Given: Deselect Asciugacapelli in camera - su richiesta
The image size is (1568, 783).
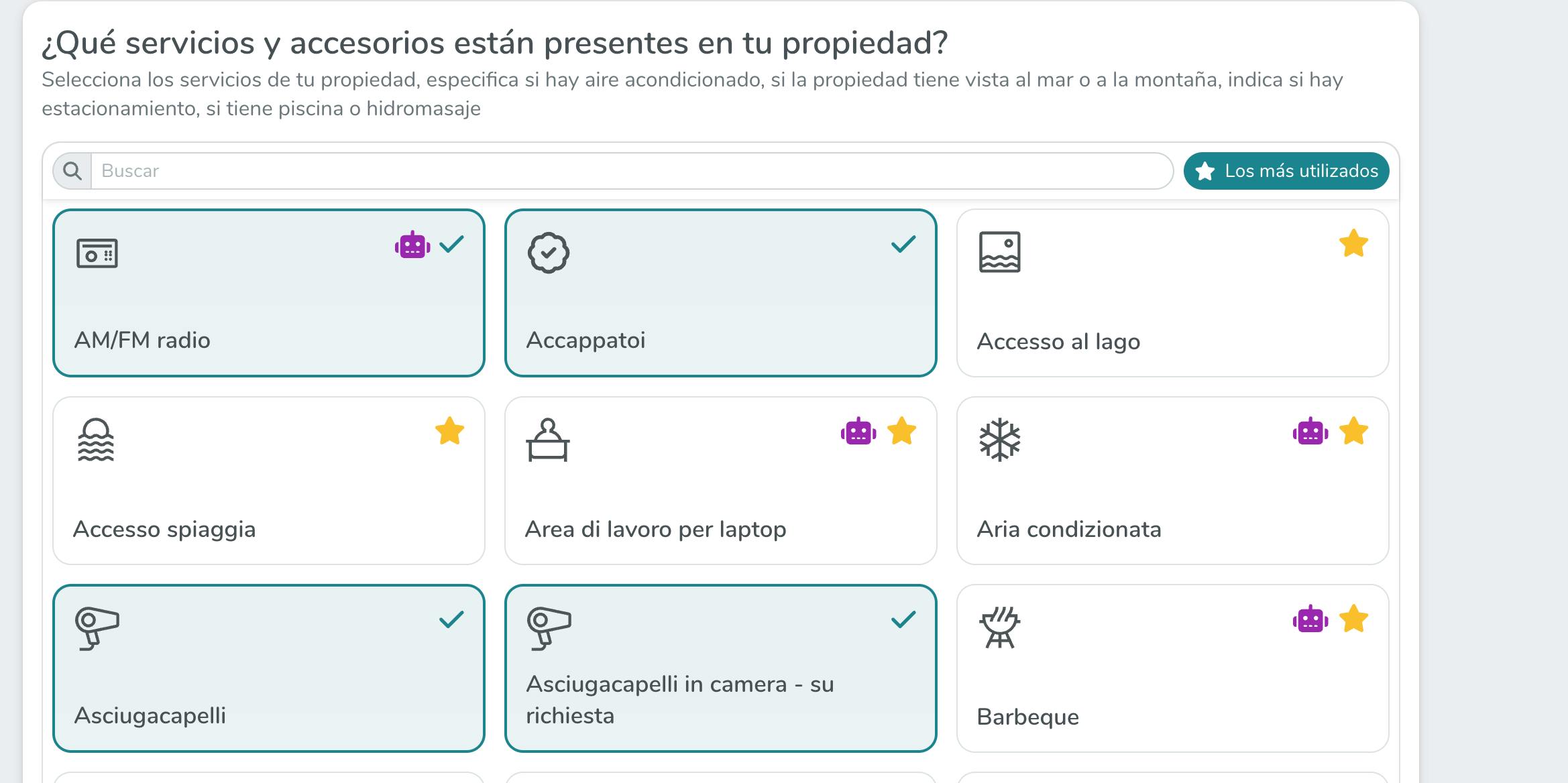Looking at the screenshot, I should tap(720, 668).
